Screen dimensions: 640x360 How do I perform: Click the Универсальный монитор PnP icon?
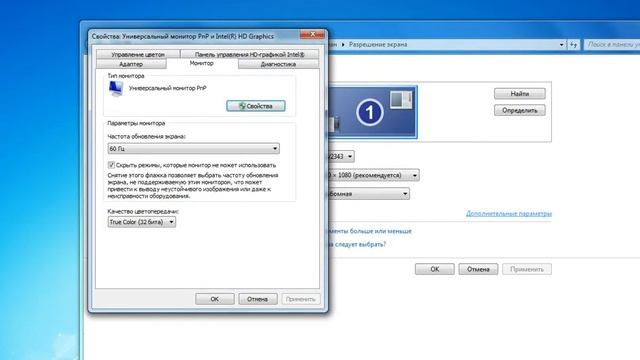(x=116, y=88)
